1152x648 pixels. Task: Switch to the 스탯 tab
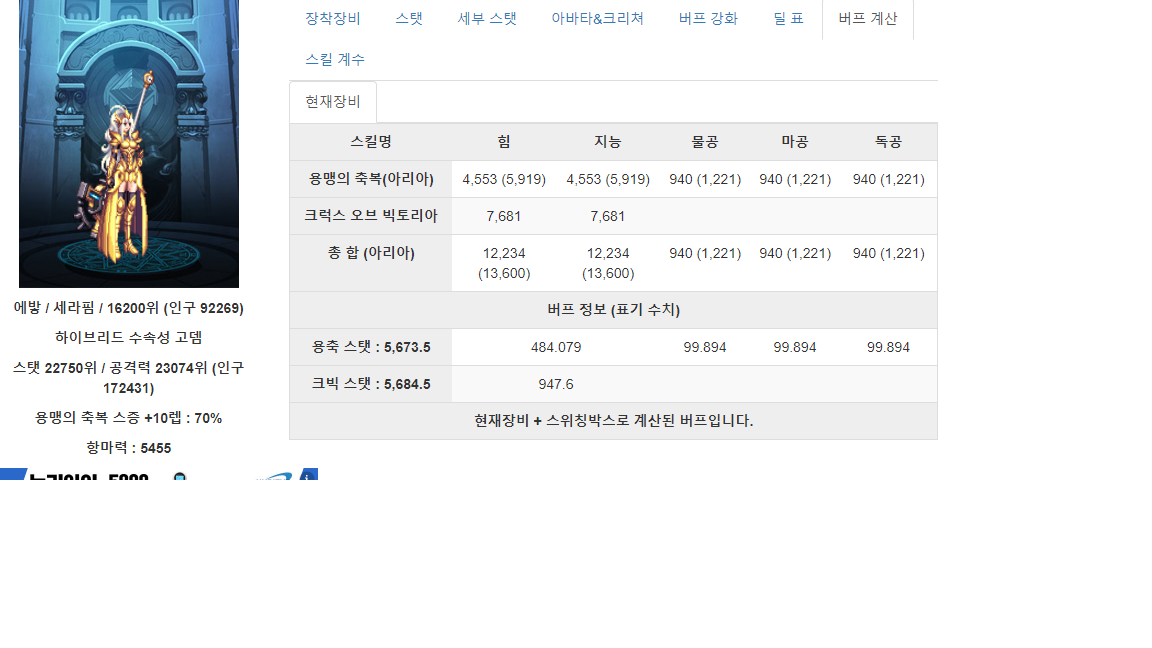[409, 18]
